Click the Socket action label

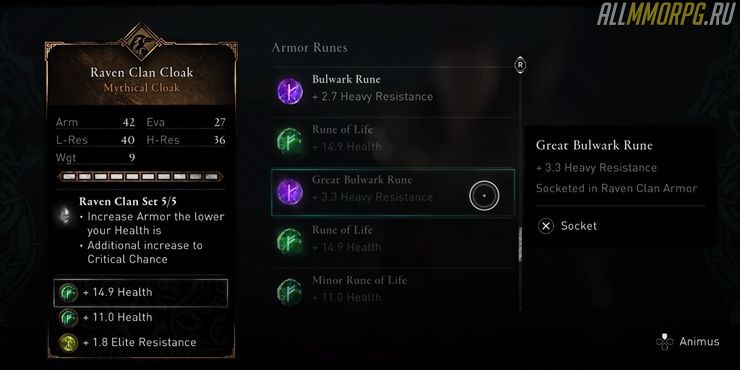(x=579, y=226)
